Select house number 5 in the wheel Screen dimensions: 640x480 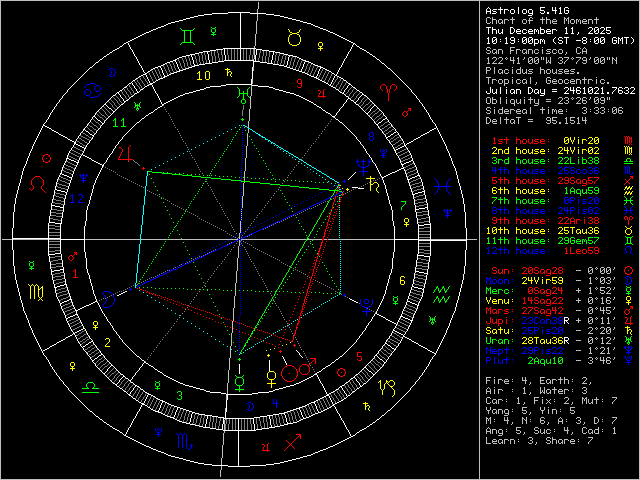pyautogui.click(x=359, y=356)
